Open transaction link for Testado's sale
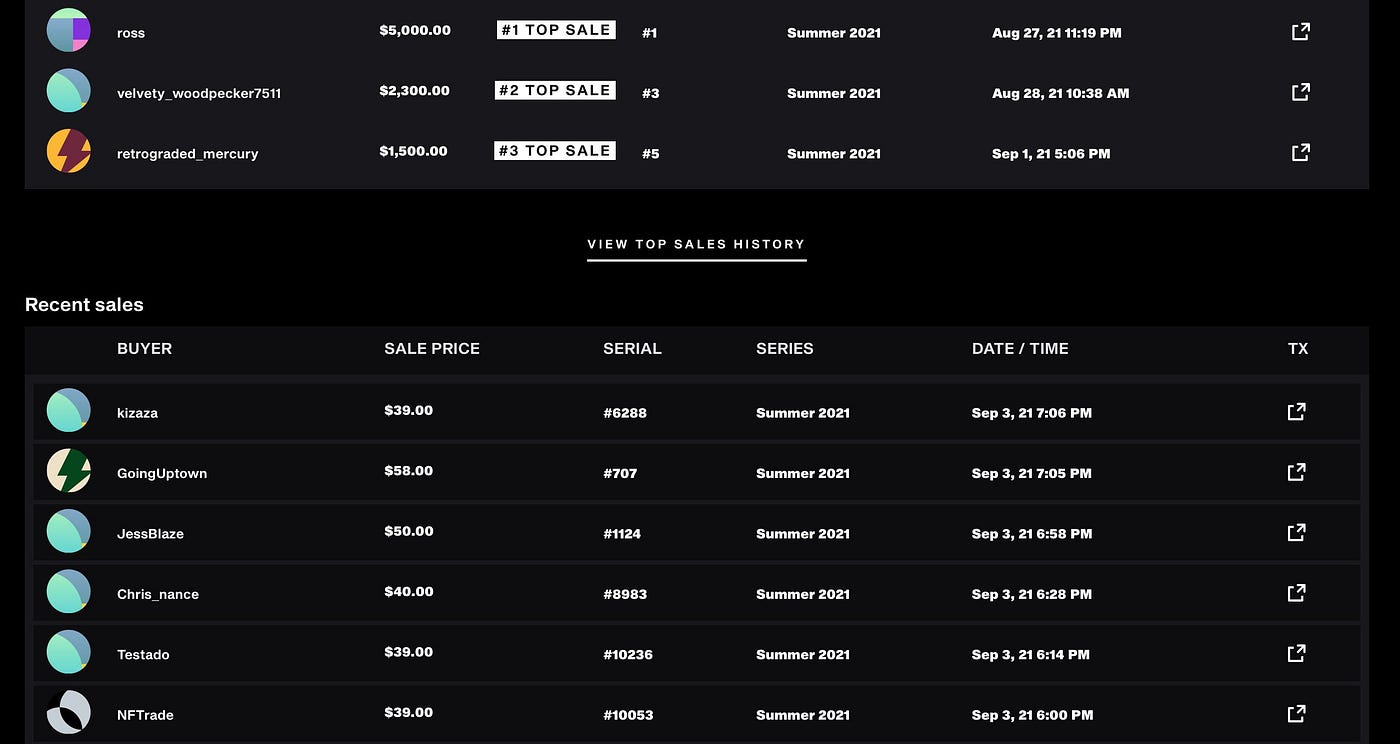The width and height of the screenshot is (1400, 744). point(1296,654)
